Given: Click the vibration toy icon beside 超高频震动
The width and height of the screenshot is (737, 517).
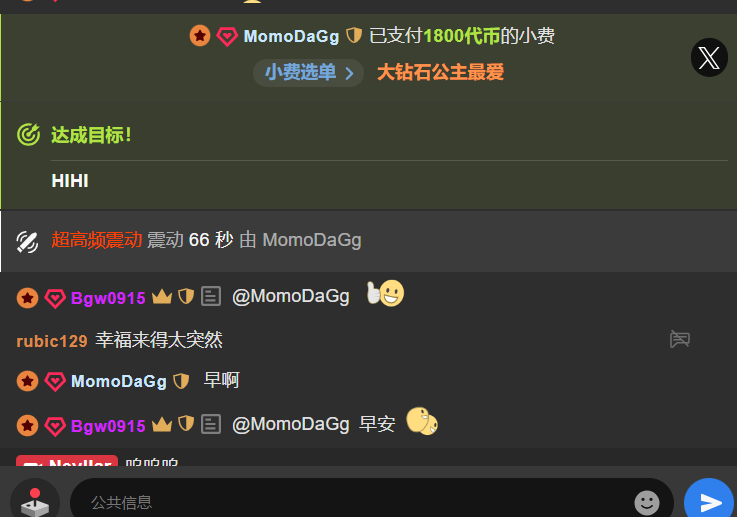Looking at the screenshot, I should pos(27,242).
